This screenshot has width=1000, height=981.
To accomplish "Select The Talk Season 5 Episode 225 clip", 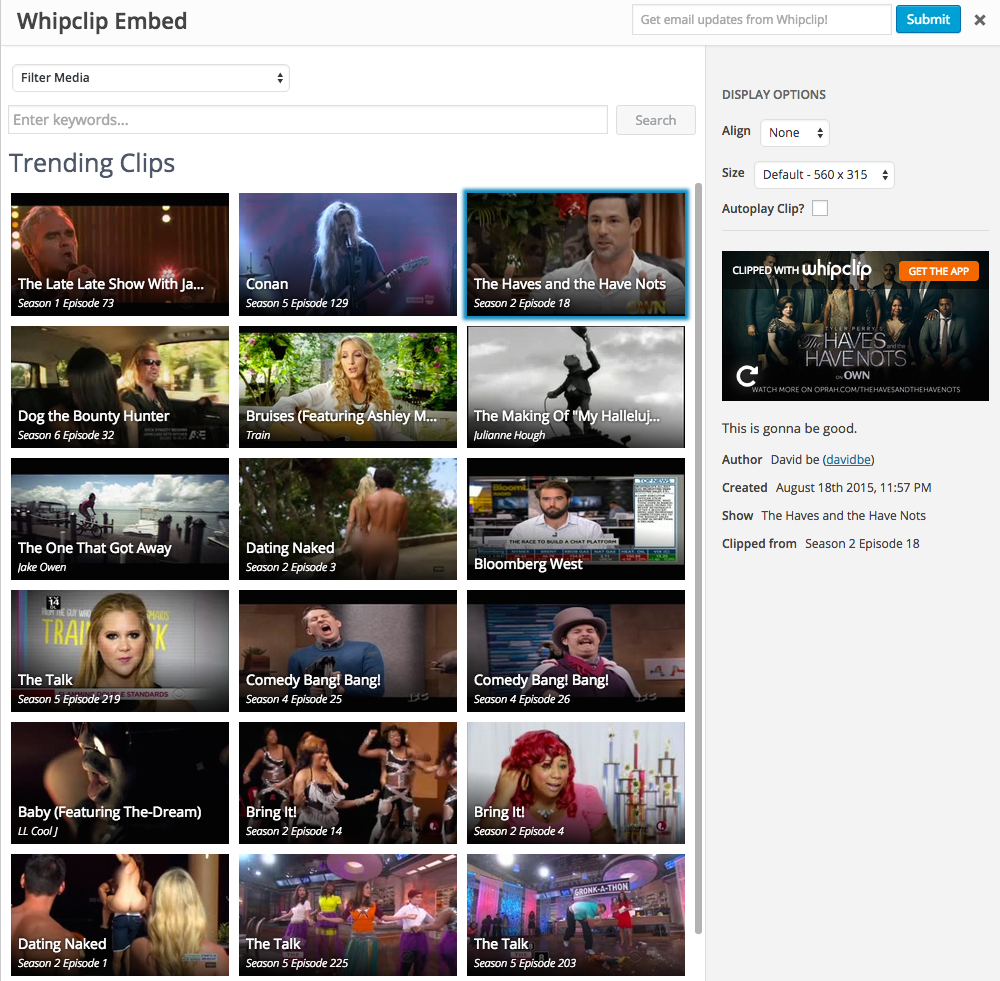I will click(x=348, y=915).
